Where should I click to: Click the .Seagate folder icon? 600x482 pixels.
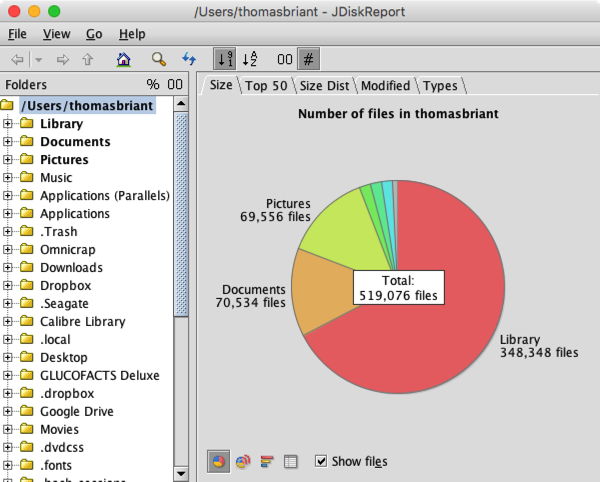(x=26, y=303)
